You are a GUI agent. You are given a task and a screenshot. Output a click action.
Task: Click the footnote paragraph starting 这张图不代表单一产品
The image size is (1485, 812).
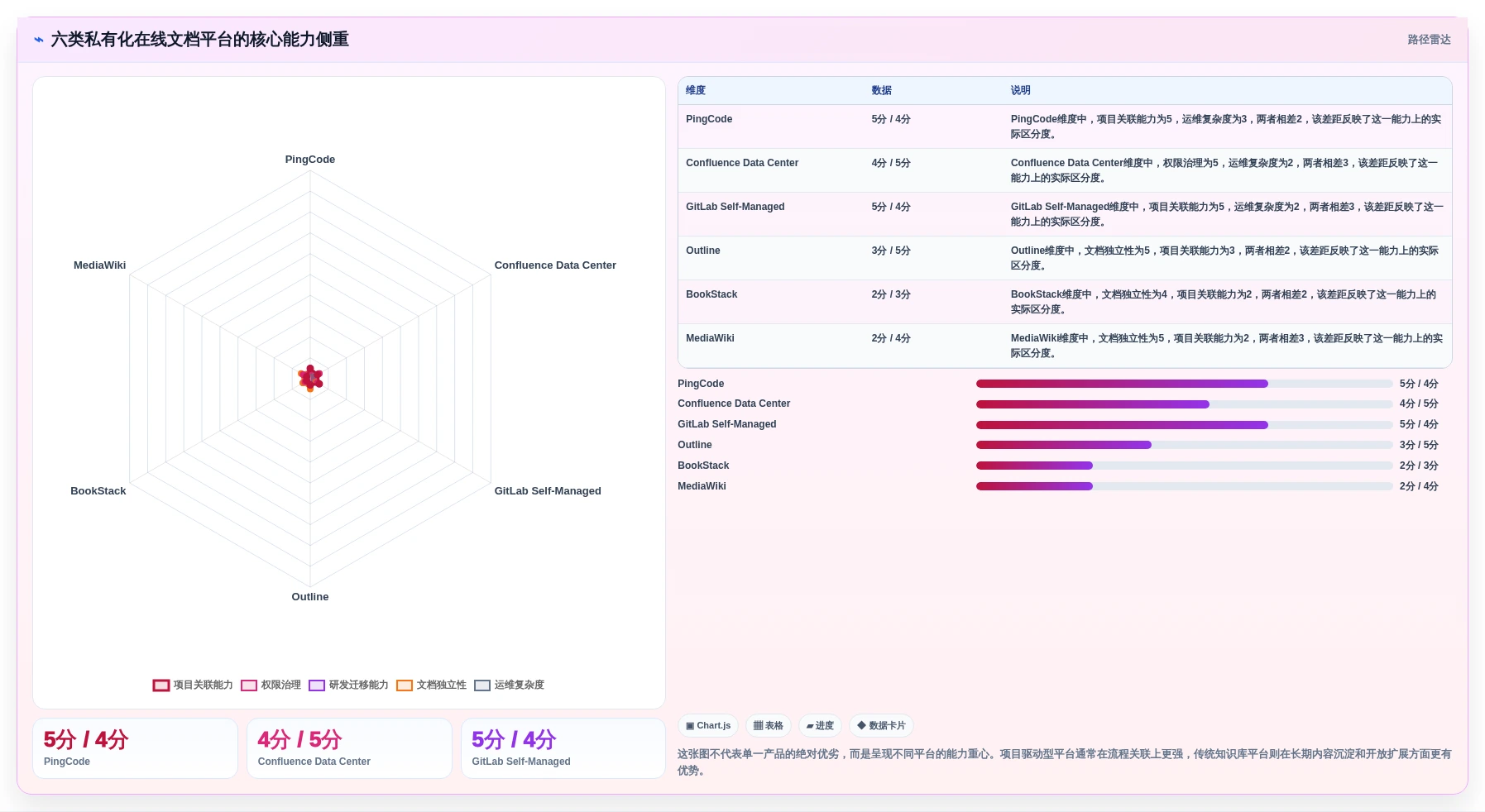pos(1065,762)
